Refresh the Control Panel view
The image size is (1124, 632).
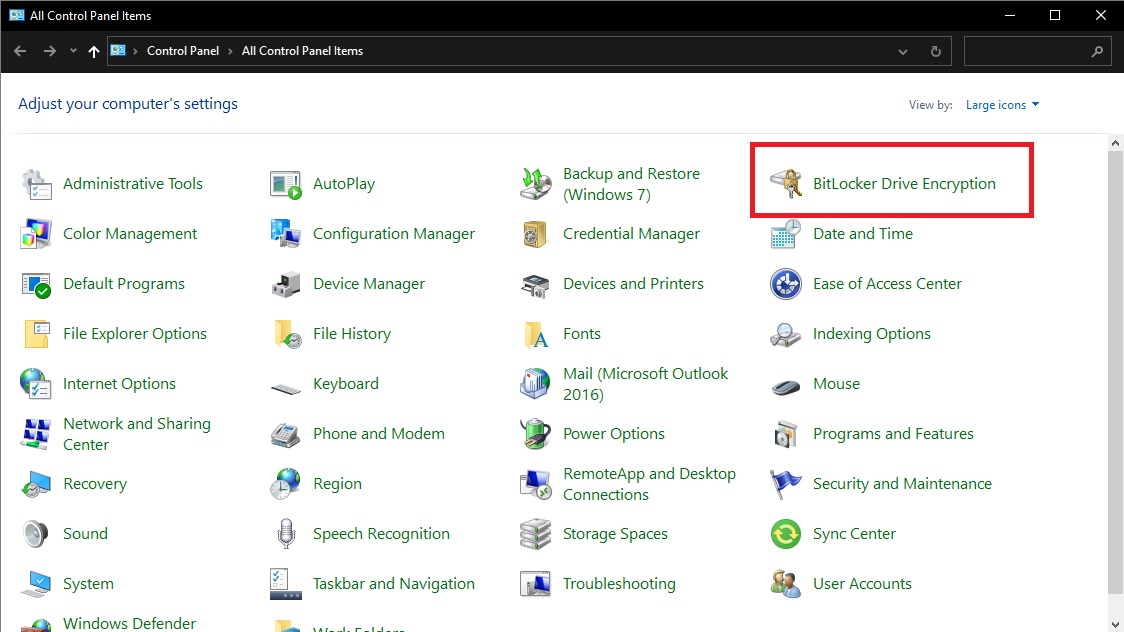click(935, 52)
